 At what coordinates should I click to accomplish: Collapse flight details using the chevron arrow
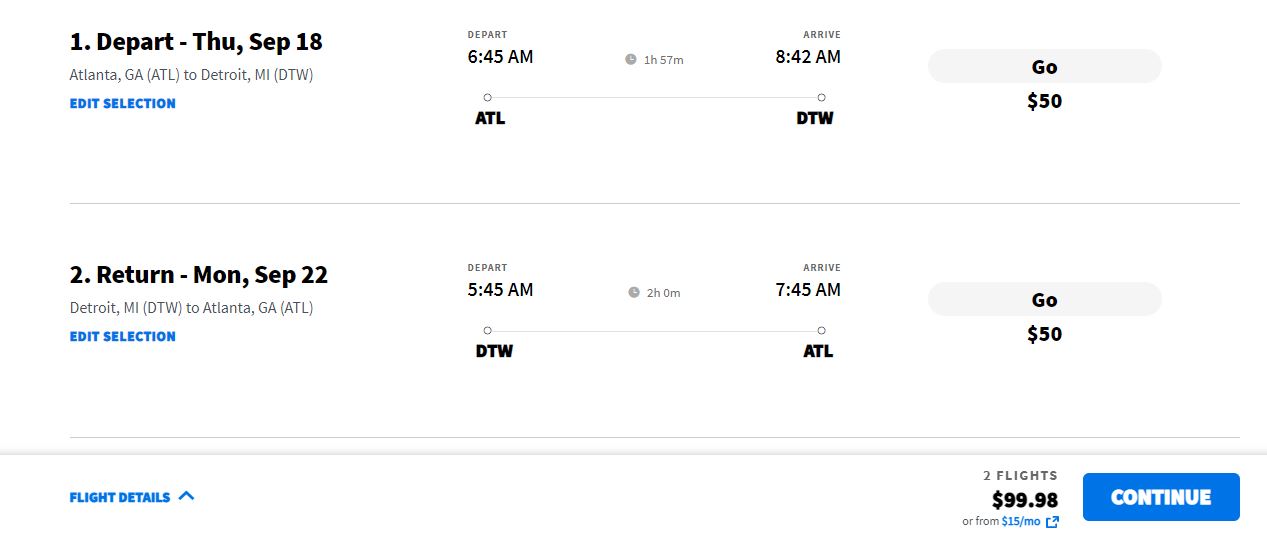coord(186,495)
